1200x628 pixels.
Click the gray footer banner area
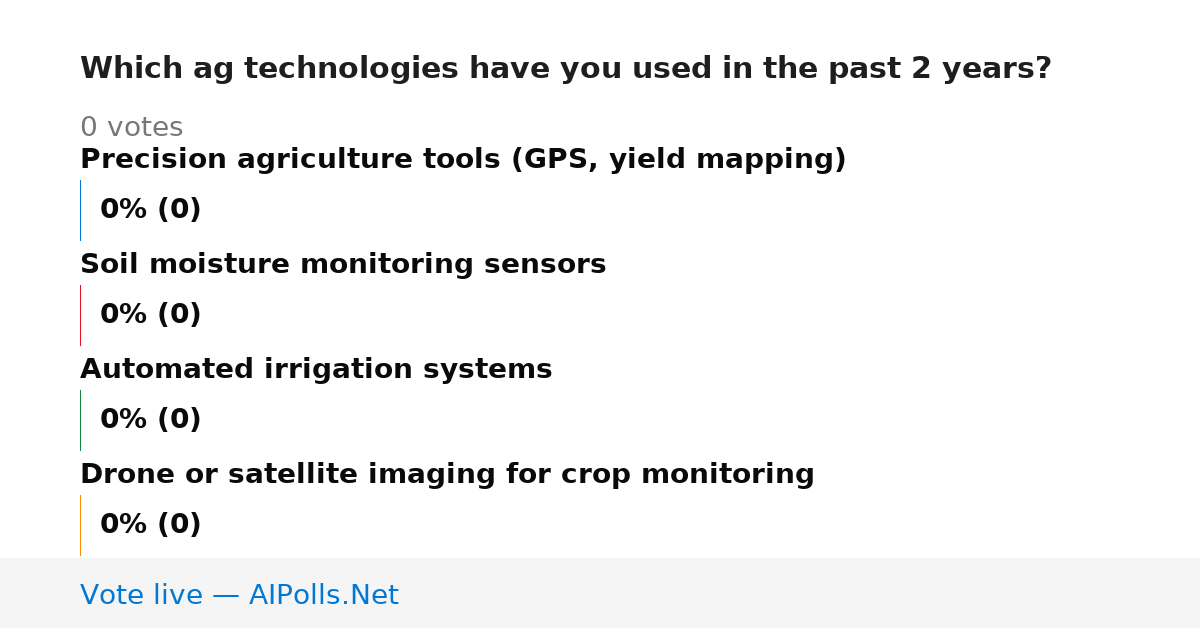point(600,593)
